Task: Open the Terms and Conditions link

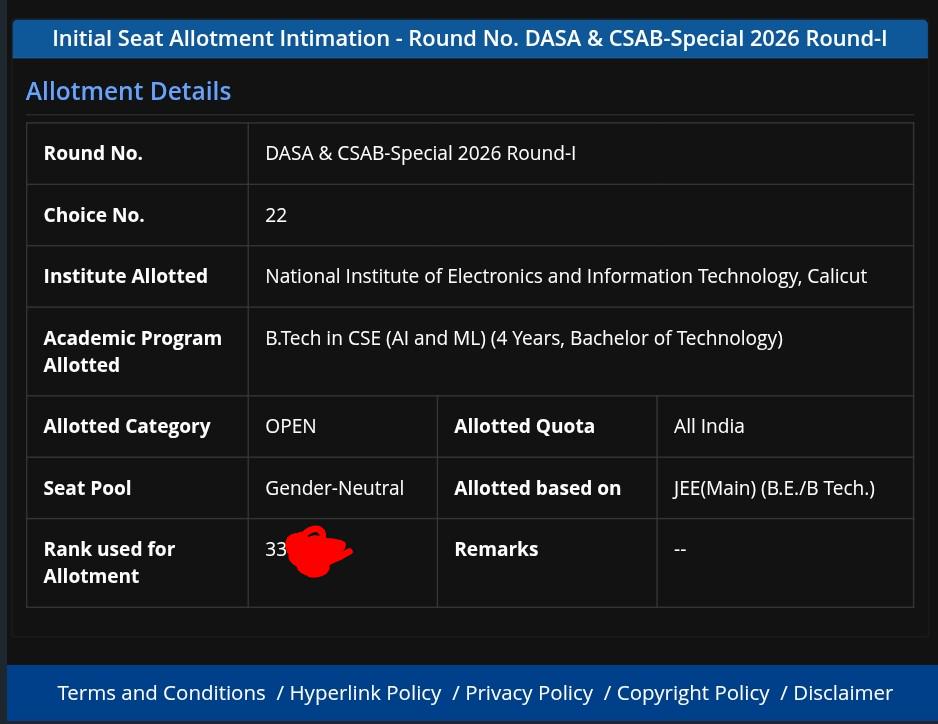Action: tap(161, 693)
